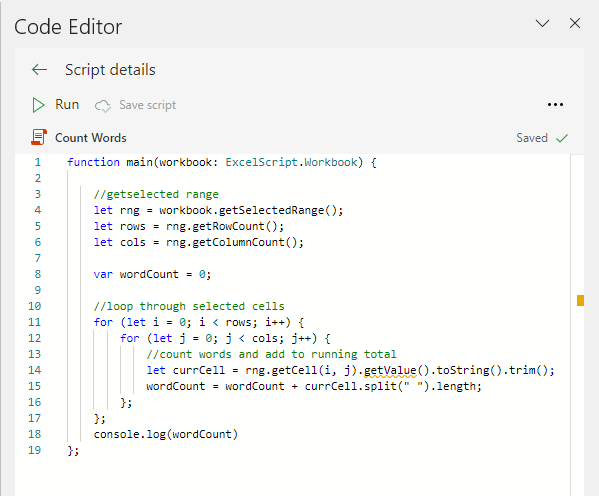The image size is (599, 496).
Task: Click the Save script cloud icon
Action: pyautogui.click(x=103, y=106)
